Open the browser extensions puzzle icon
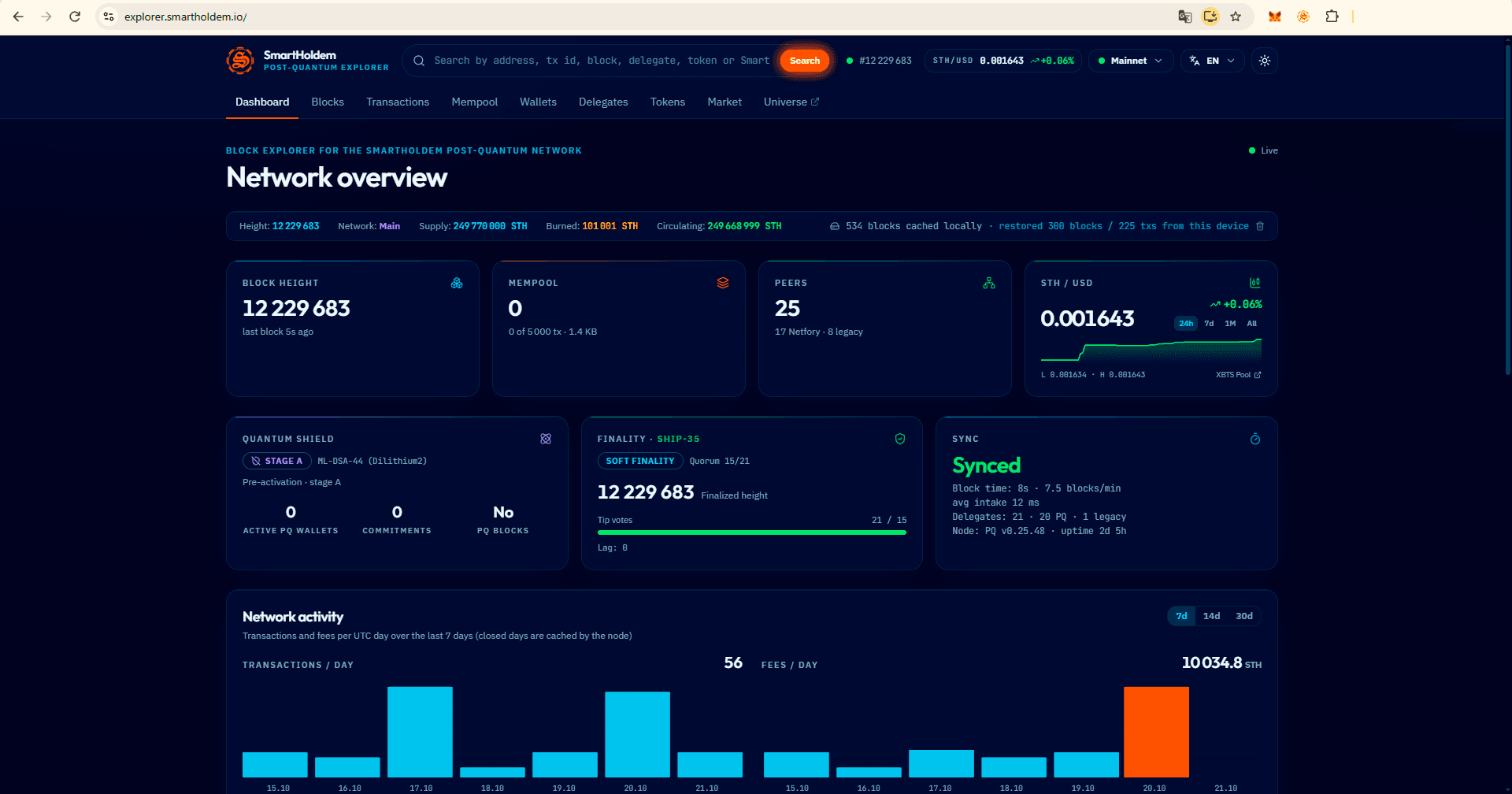 pos(1332,17)
